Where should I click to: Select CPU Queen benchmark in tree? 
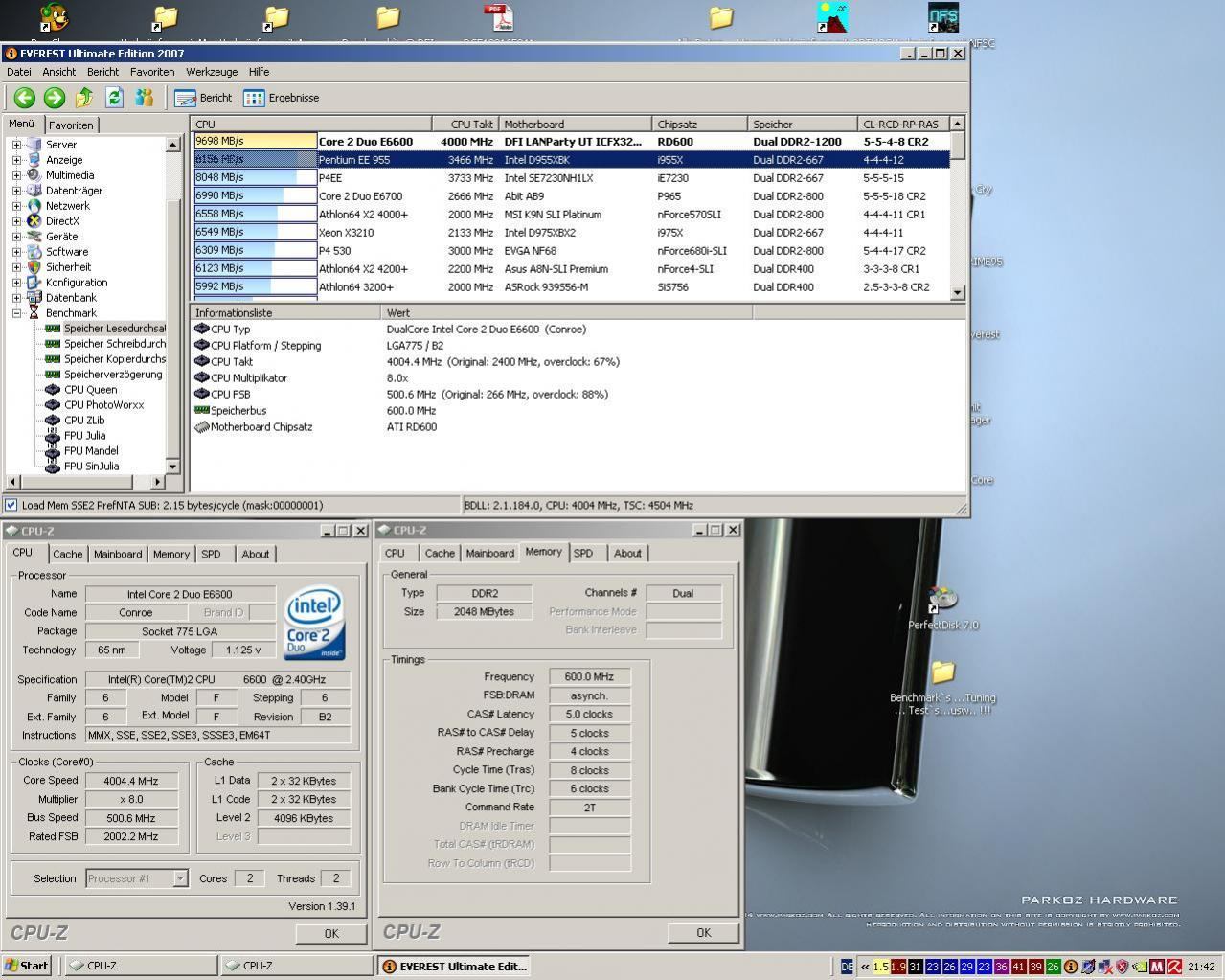tap(90, 390)
